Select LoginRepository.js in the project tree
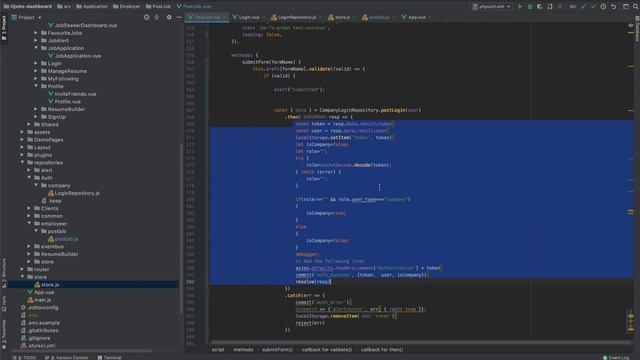640x360 pixels. point(74,193)
